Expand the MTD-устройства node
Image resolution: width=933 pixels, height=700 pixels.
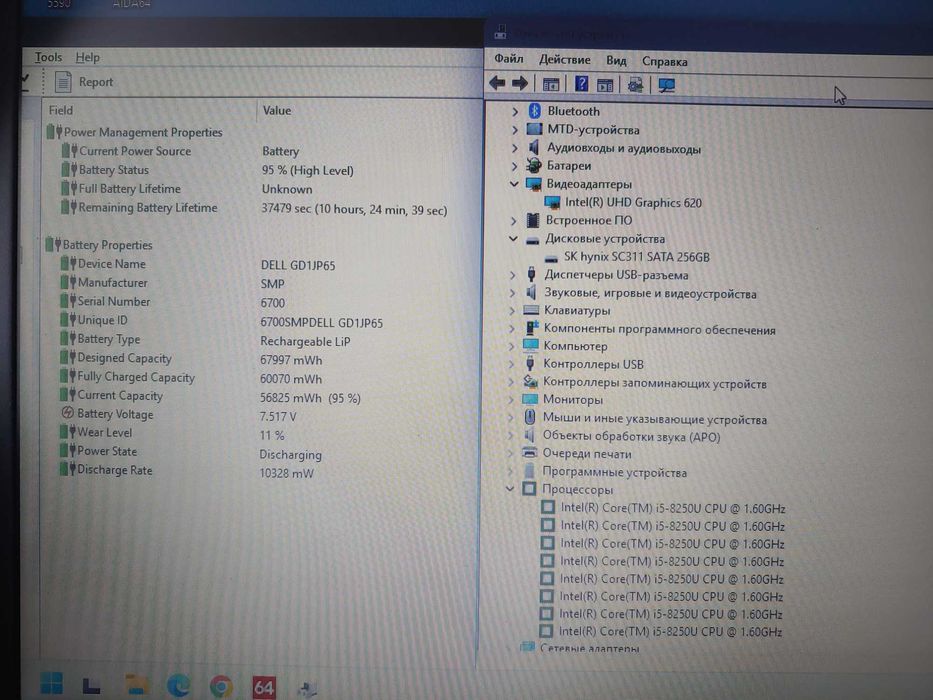point(515,130)
